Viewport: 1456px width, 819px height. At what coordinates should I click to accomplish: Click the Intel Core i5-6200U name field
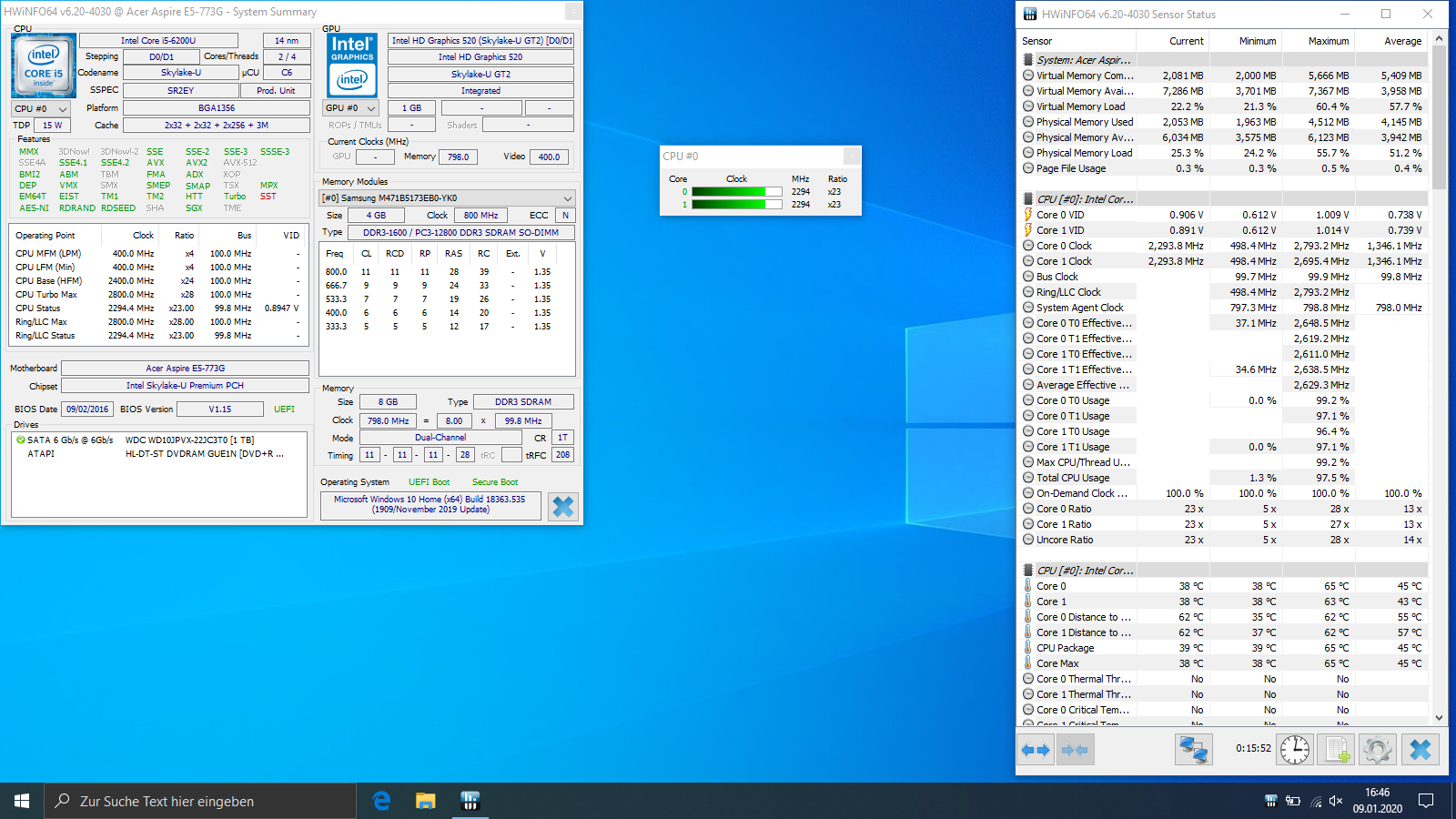pyautogui.click(x=158, y=41)
